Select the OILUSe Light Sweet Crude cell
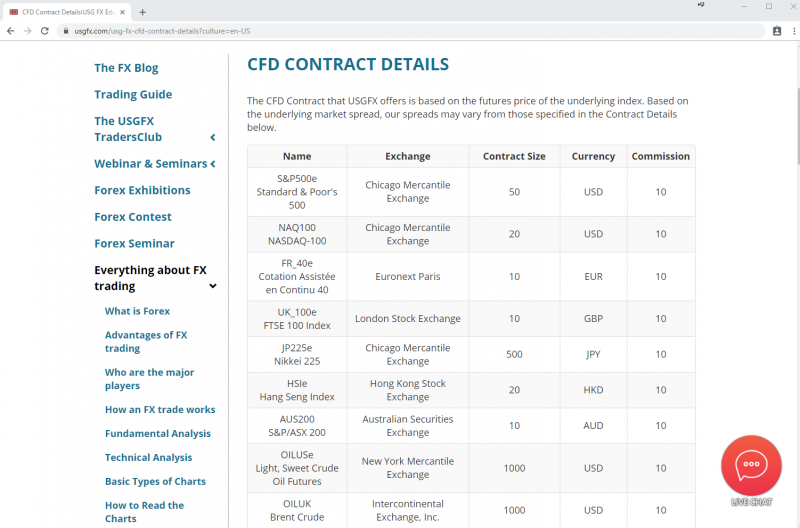Viewport: 800px width, 528px height. [x=297, y=468]
